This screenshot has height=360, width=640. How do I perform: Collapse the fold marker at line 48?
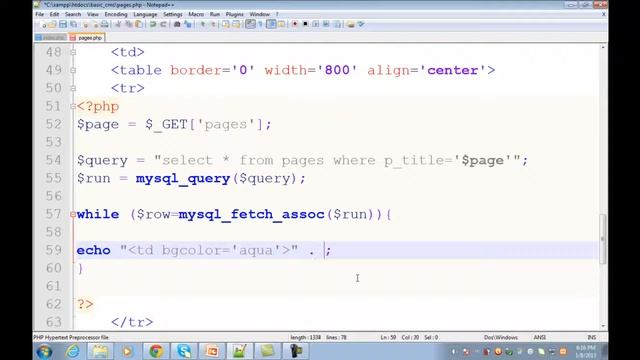(x=73, y=52)
